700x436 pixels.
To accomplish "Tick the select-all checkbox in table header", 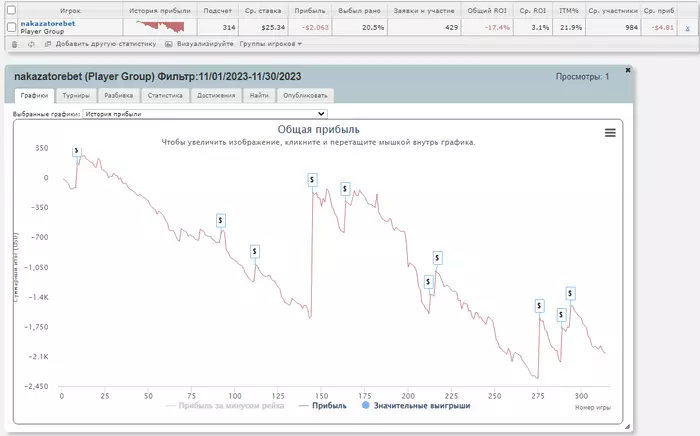I will (12, 10).
